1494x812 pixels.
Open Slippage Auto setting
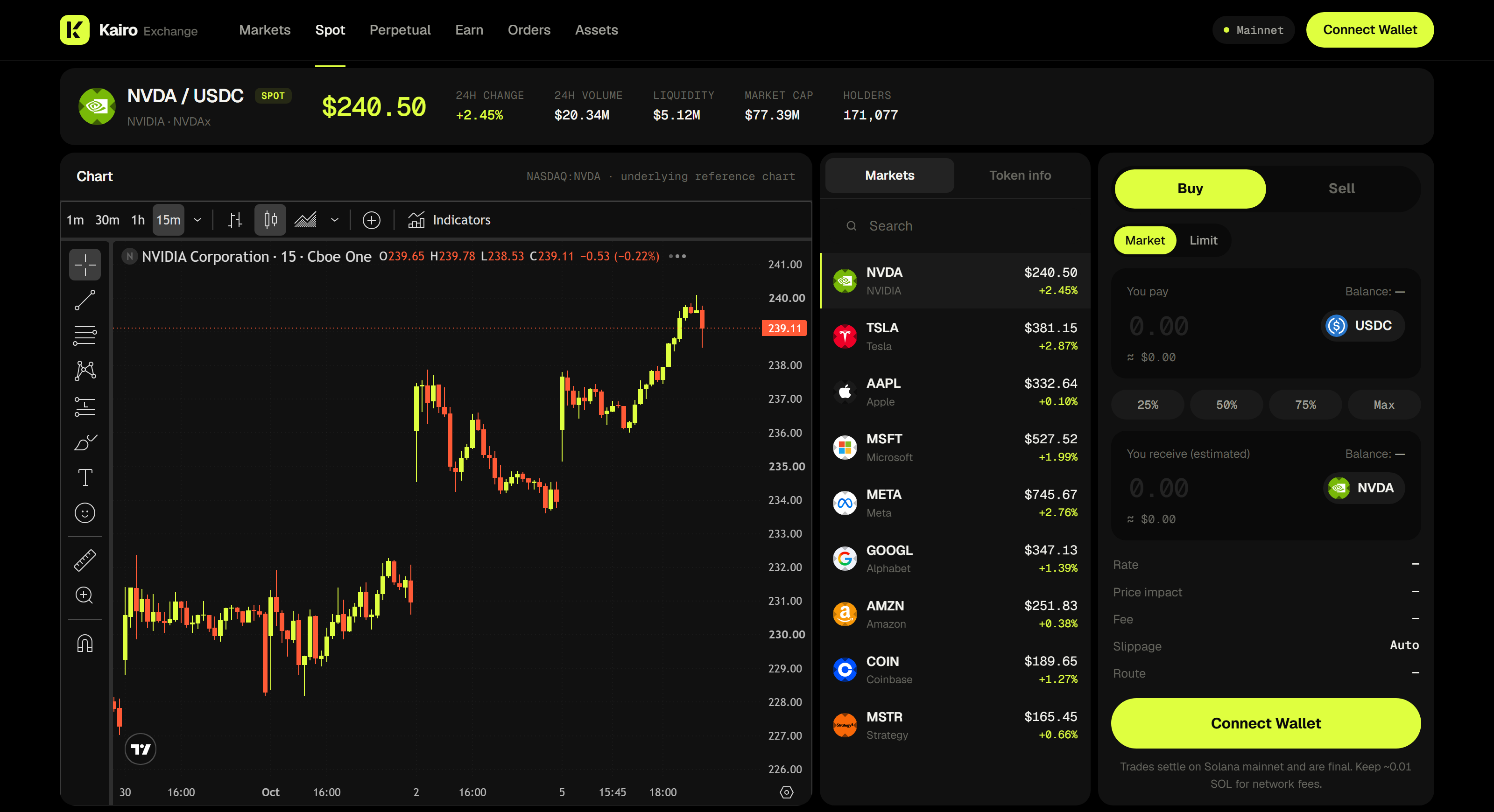1403,645
